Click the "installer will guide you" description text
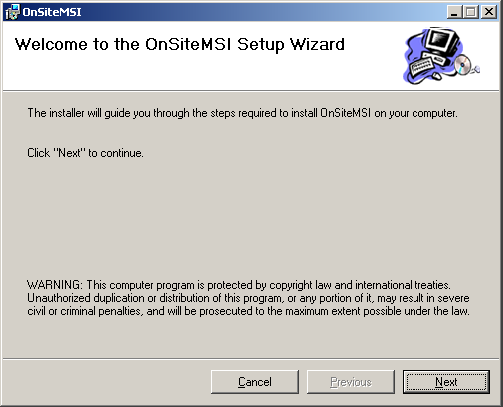This screenshot has width=503, height=407. pos(242,113)
